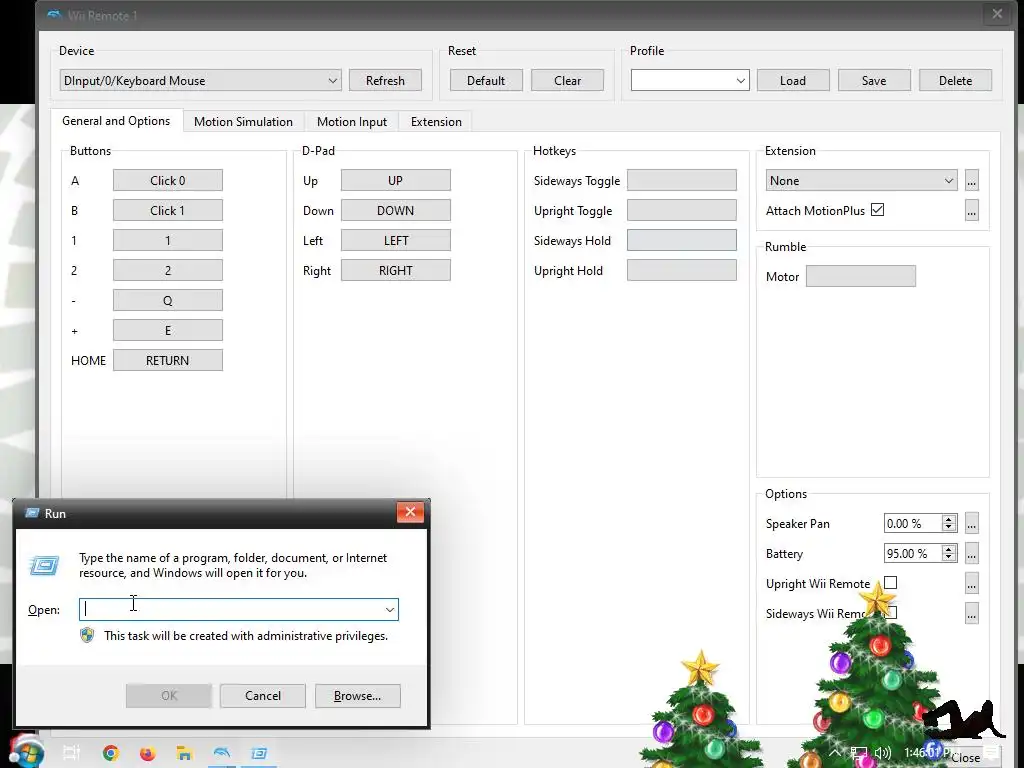Click the Refresh device button

click(x=385, y=80)
